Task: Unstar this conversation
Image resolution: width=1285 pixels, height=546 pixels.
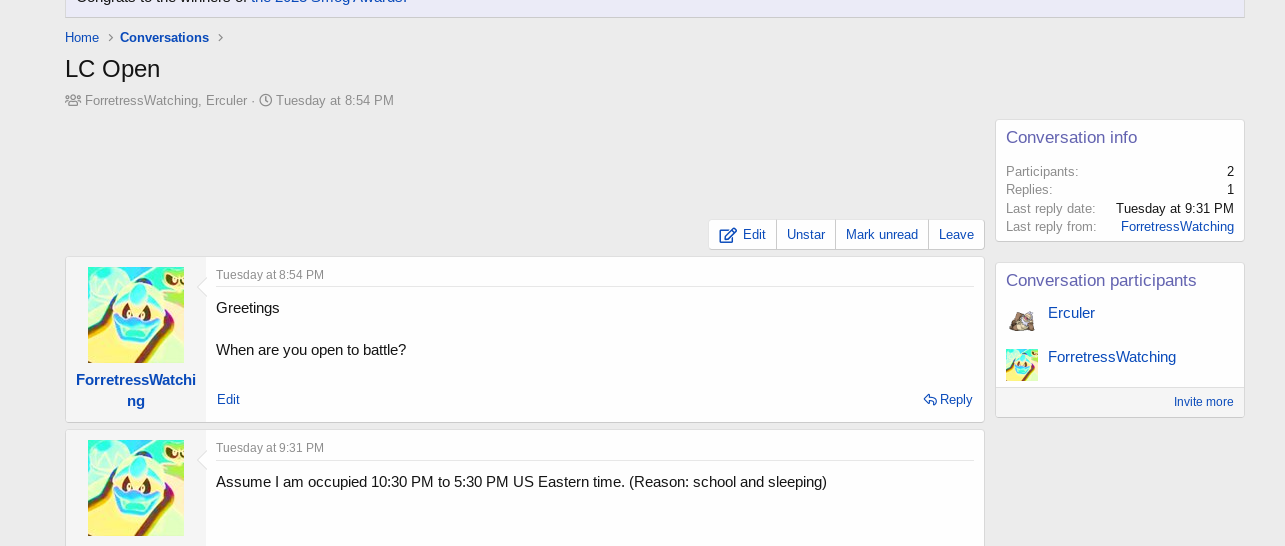Action: point(805,235)
